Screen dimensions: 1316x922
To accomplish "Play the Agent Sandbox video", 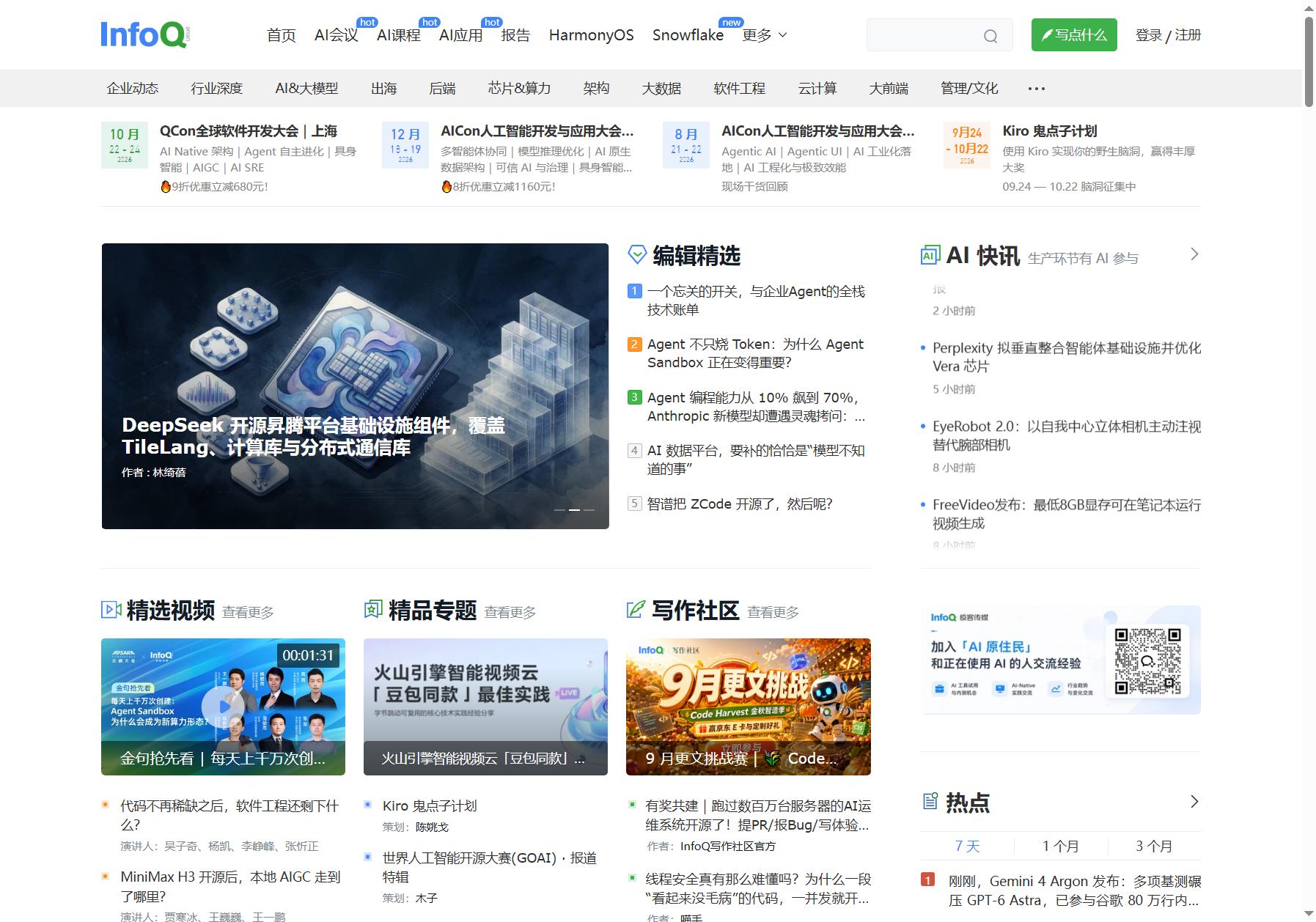I will pos(223,706).
